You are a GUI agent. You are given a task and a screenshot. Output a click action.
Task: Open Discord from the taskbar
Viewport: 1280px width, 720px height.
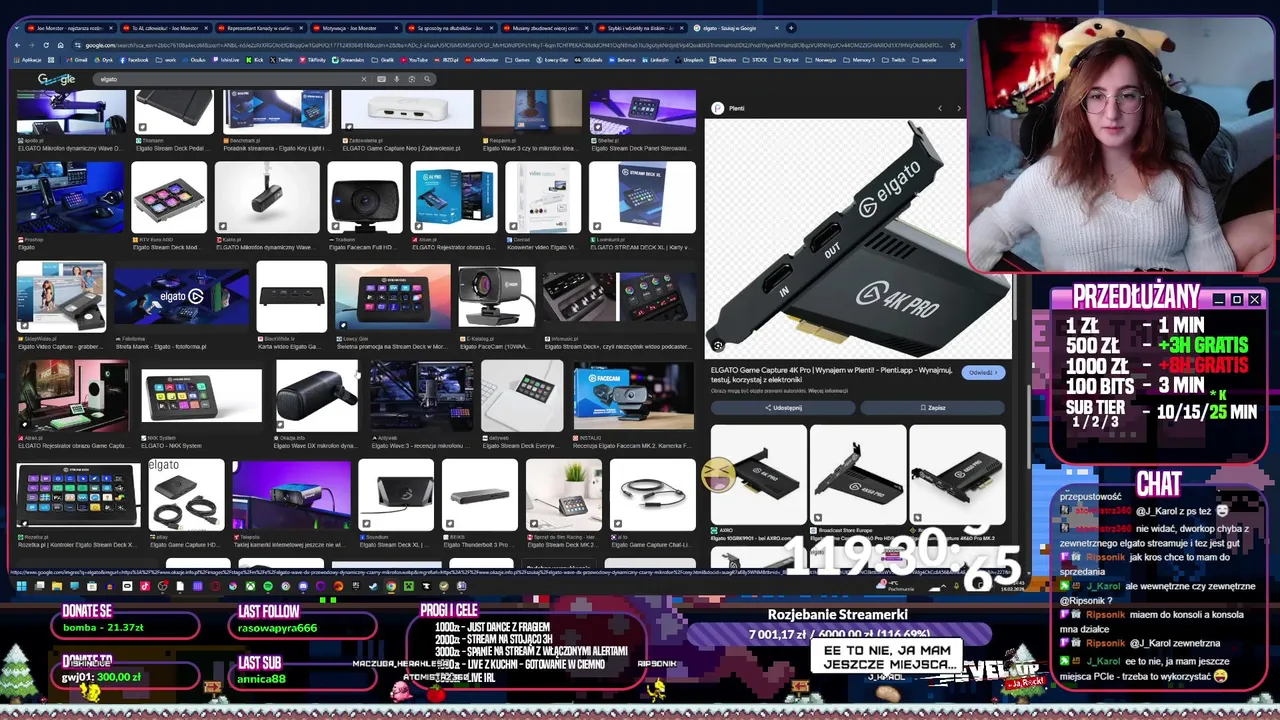pos(303,586)
